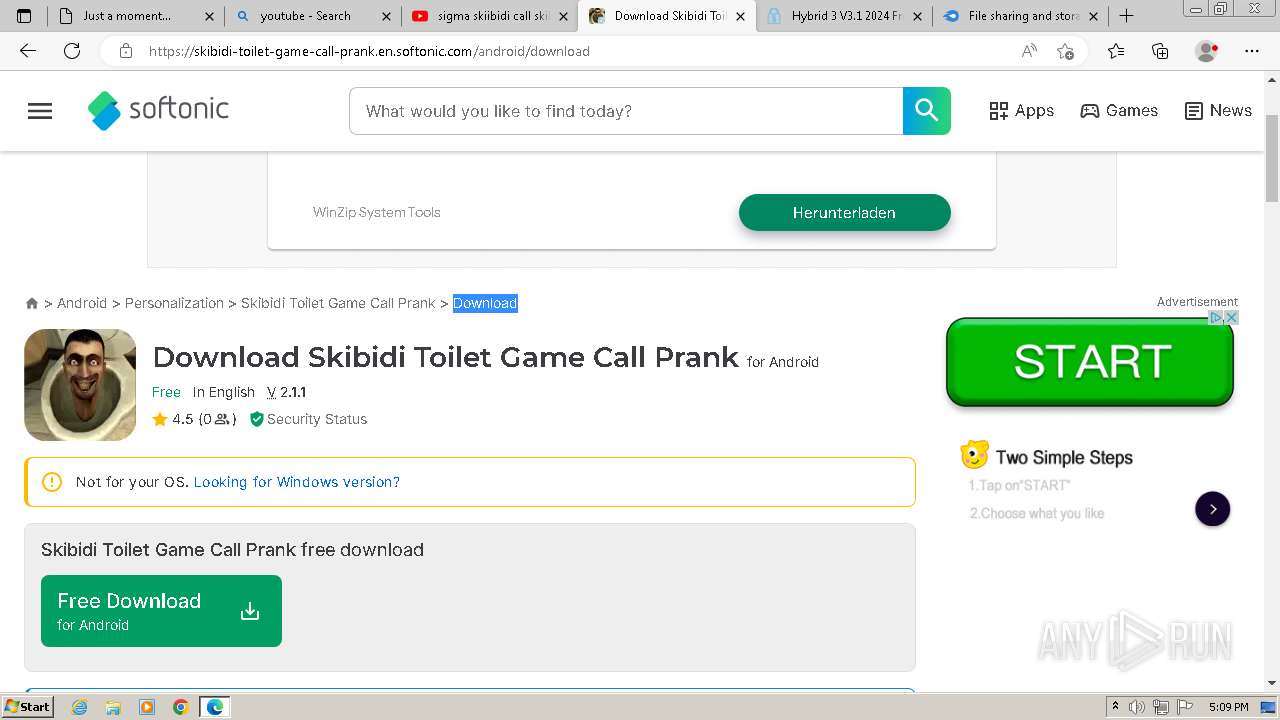The image size is (1280, 720).
Task: Refresh the page
Action: (x=72, y=51)
